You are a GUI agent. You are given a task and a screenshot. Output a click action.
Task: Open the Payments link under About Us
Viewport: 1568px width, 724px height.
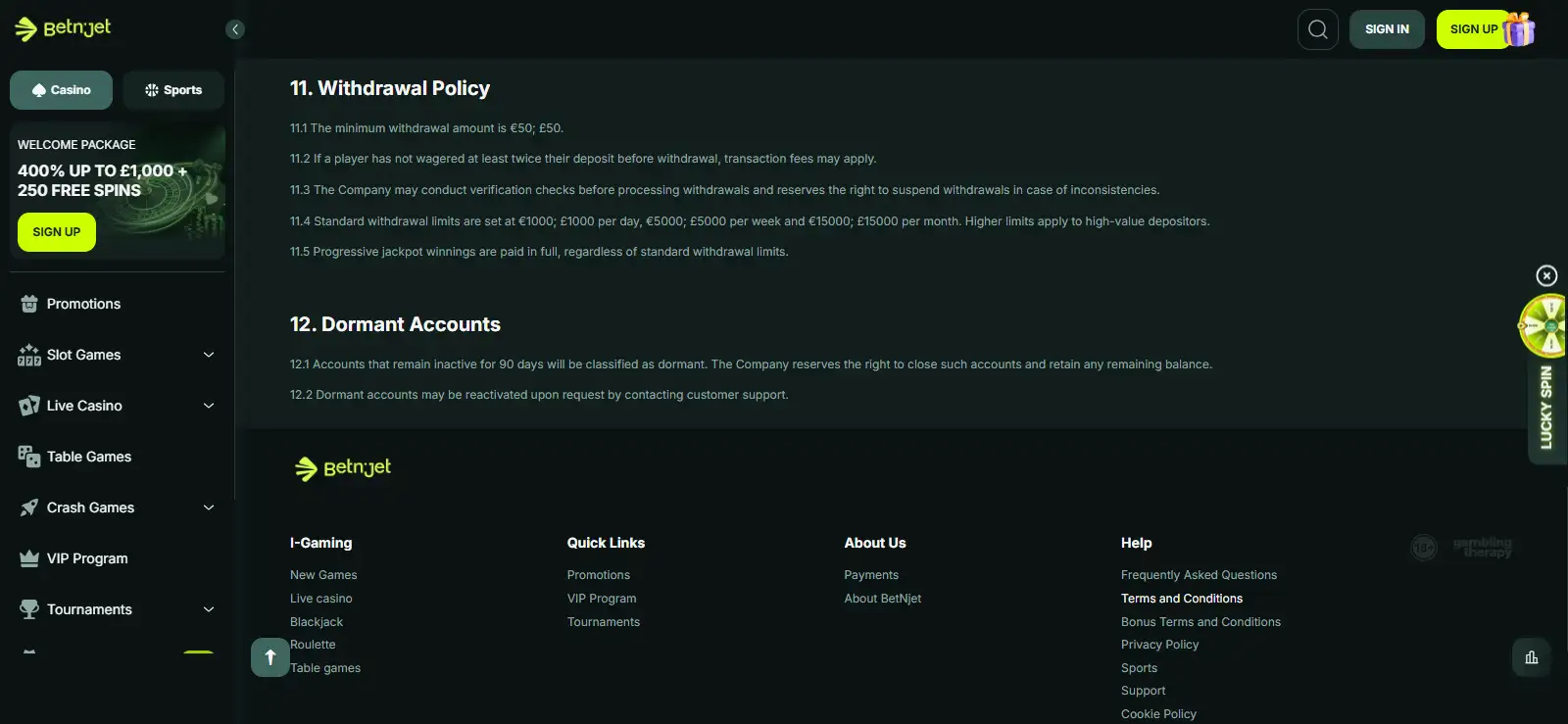pos(871,575)
